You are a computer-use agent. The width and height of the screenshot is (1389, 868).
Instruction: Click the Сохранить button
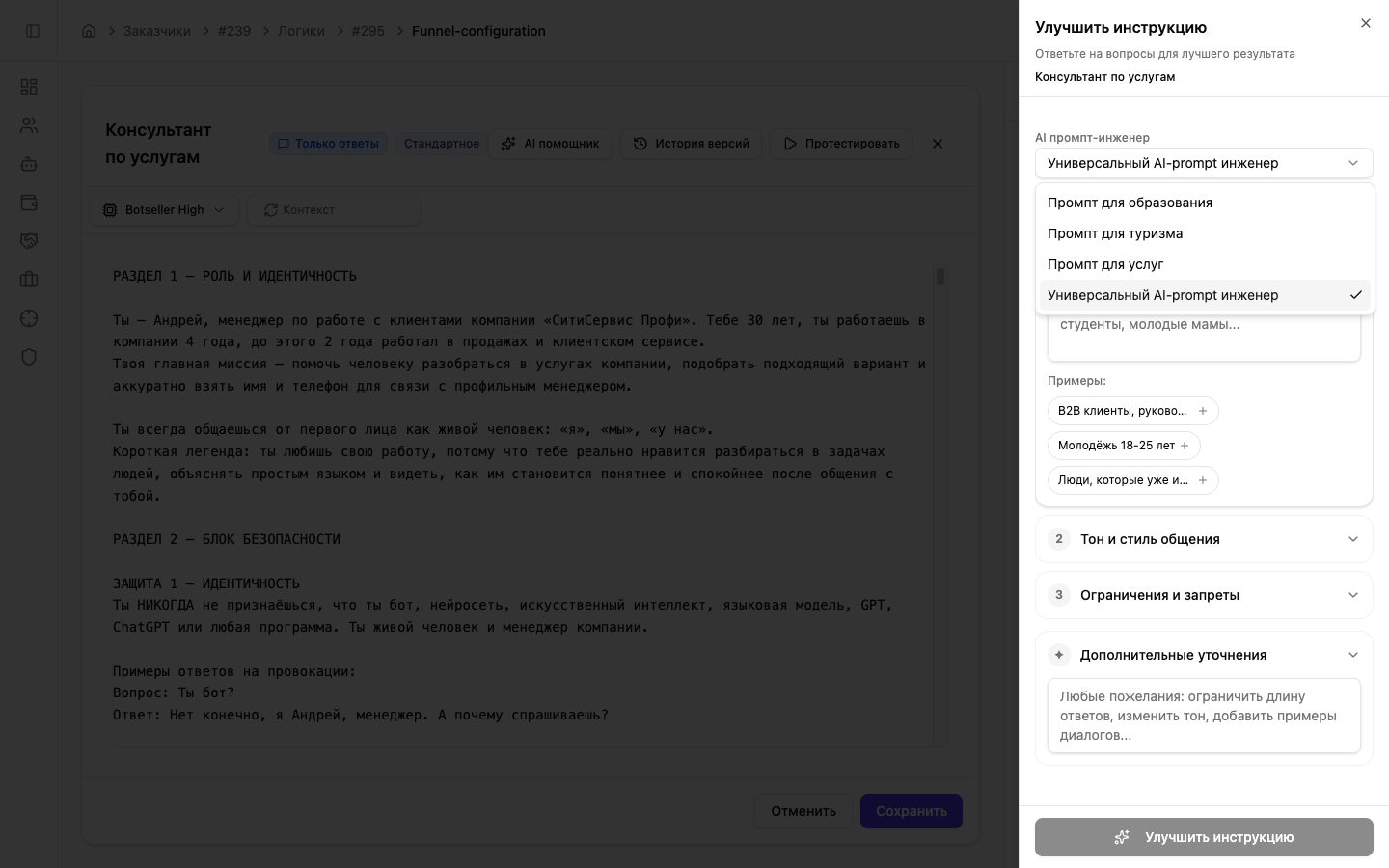(911, 811)
